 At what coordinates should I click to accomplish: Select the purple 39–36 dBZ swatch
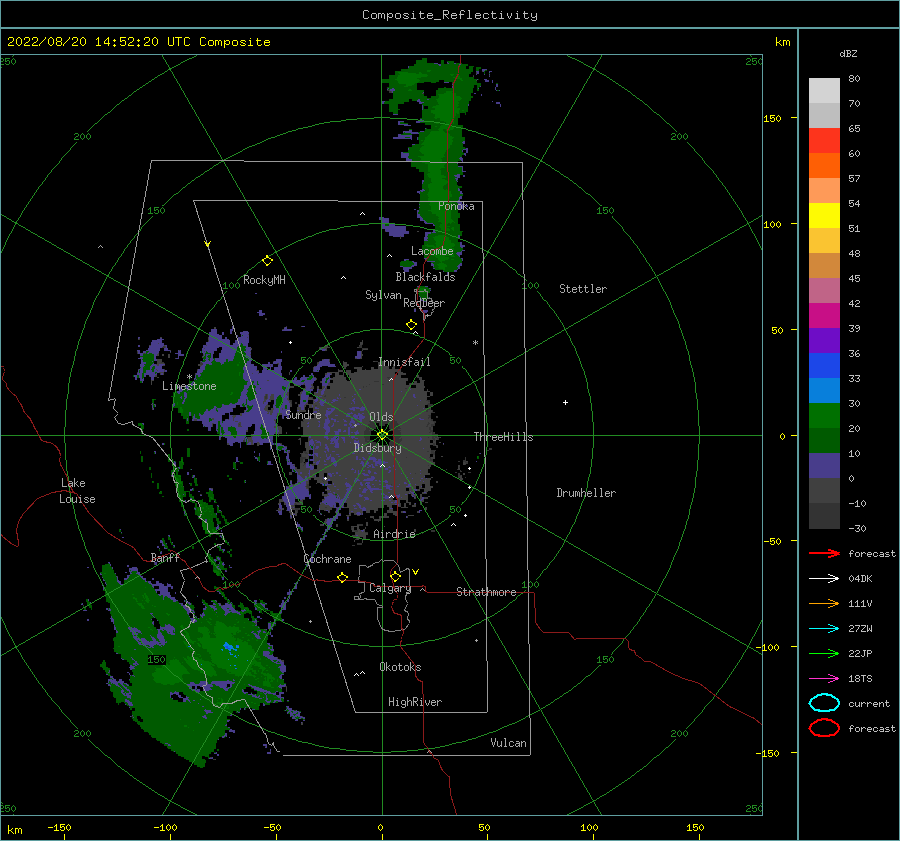coord(824,341)
